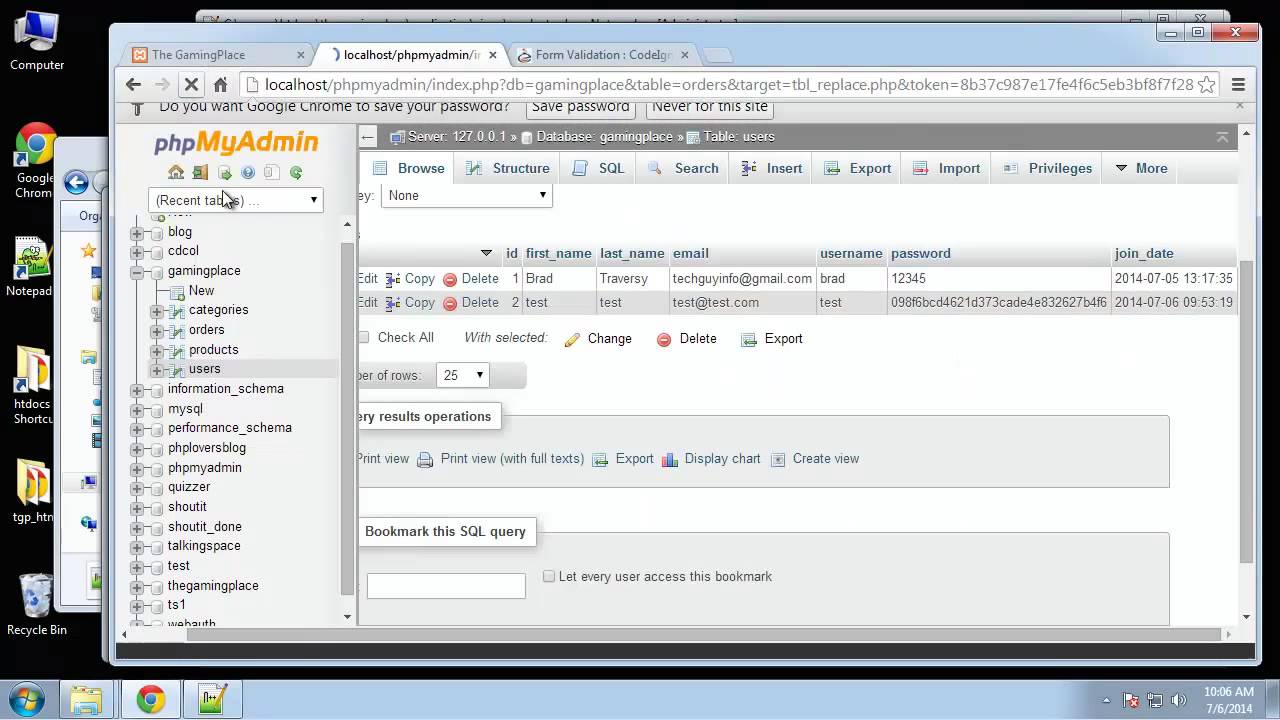
Task: Click the red Delete icon for selected rows
Action: point(664,339)
